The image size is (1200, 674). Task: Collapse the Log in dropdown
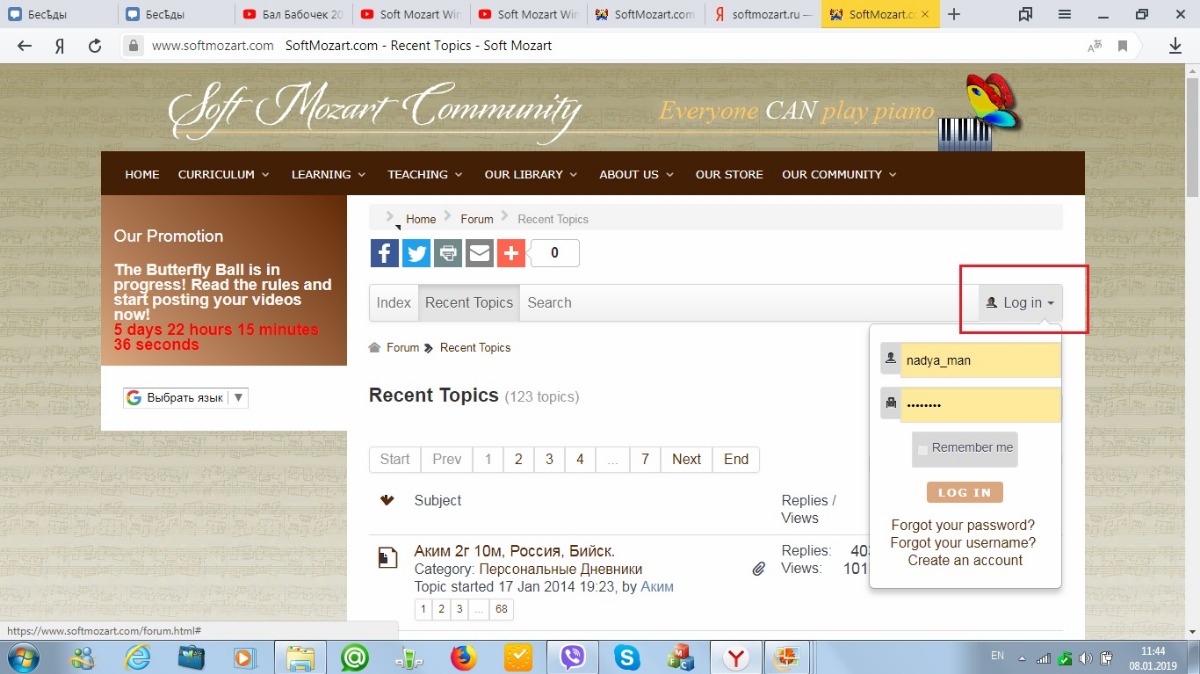1020,303
